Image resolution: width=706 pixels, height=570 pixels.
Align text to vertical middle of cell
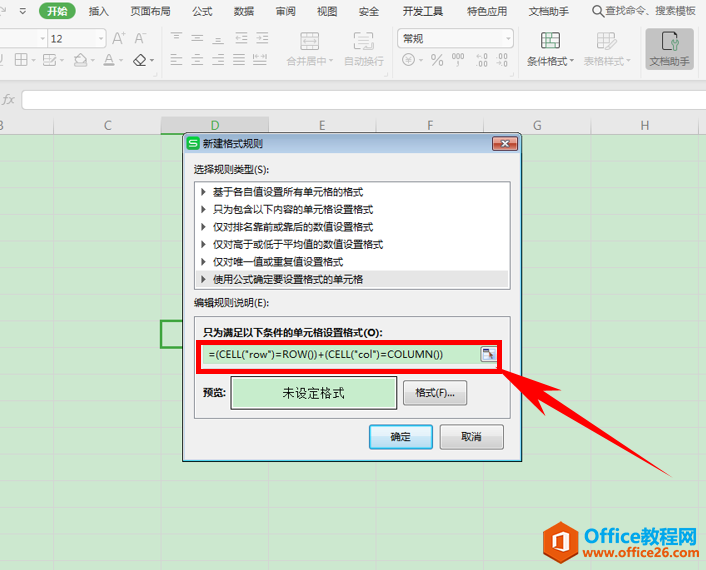(x=197, y=38)
